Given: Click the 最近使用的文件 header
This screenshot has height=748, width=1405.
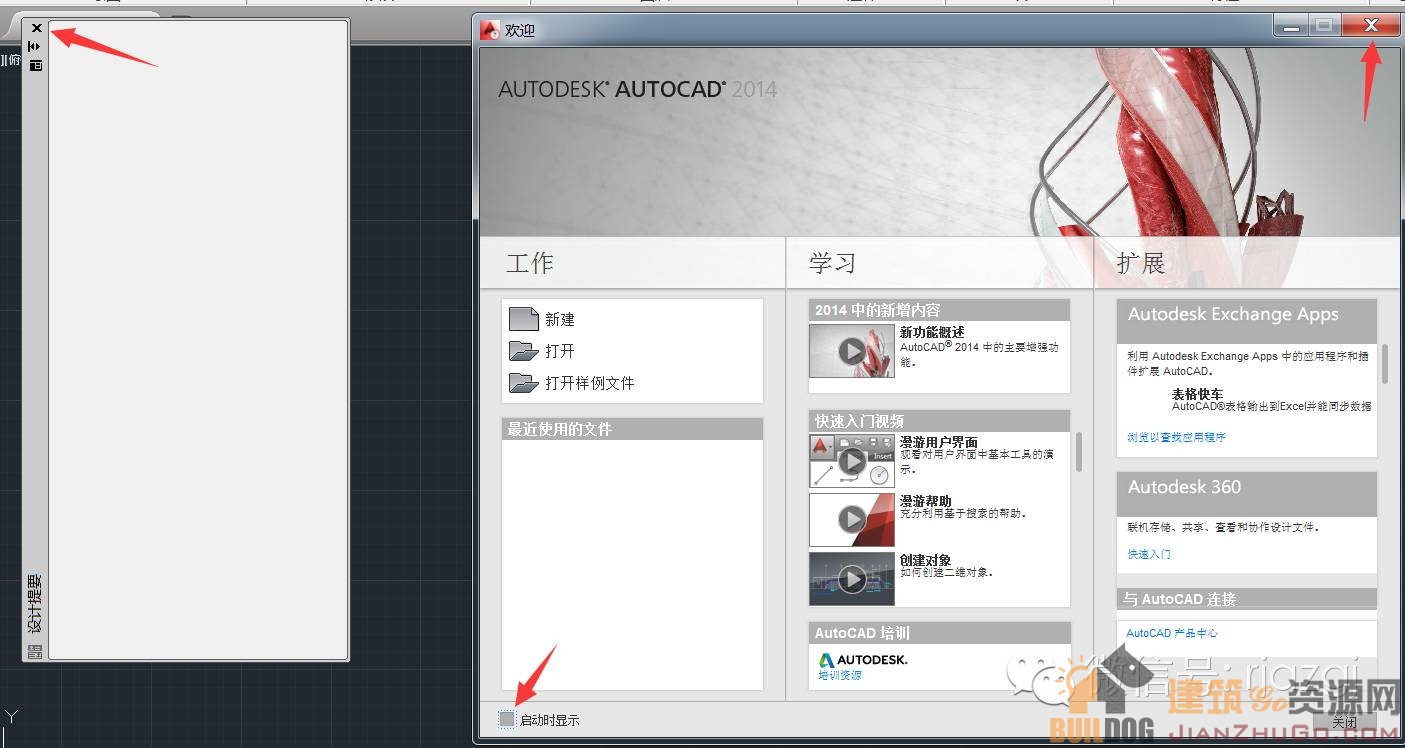Looking at the screenshot, I should (632, 429).
